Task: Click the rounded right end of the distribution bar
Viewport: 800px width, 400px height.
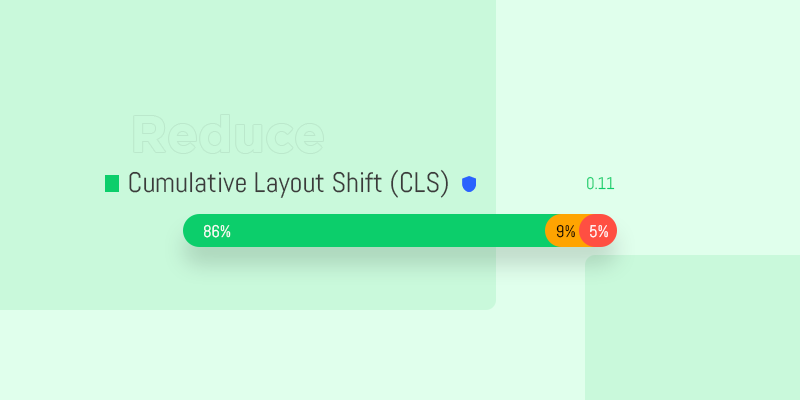Action: [x=609, y=231]
